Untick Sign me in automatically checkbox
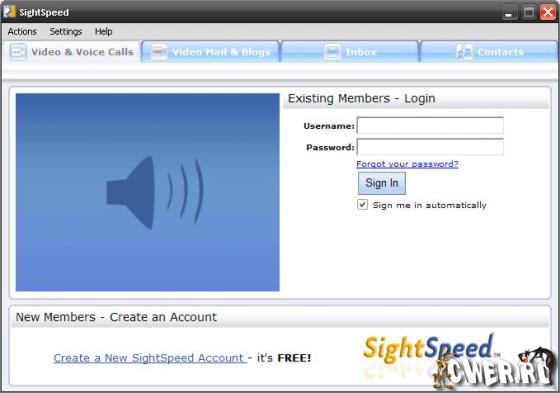The width and height of the screenshot is (560, 393). [x=362, y=204]
